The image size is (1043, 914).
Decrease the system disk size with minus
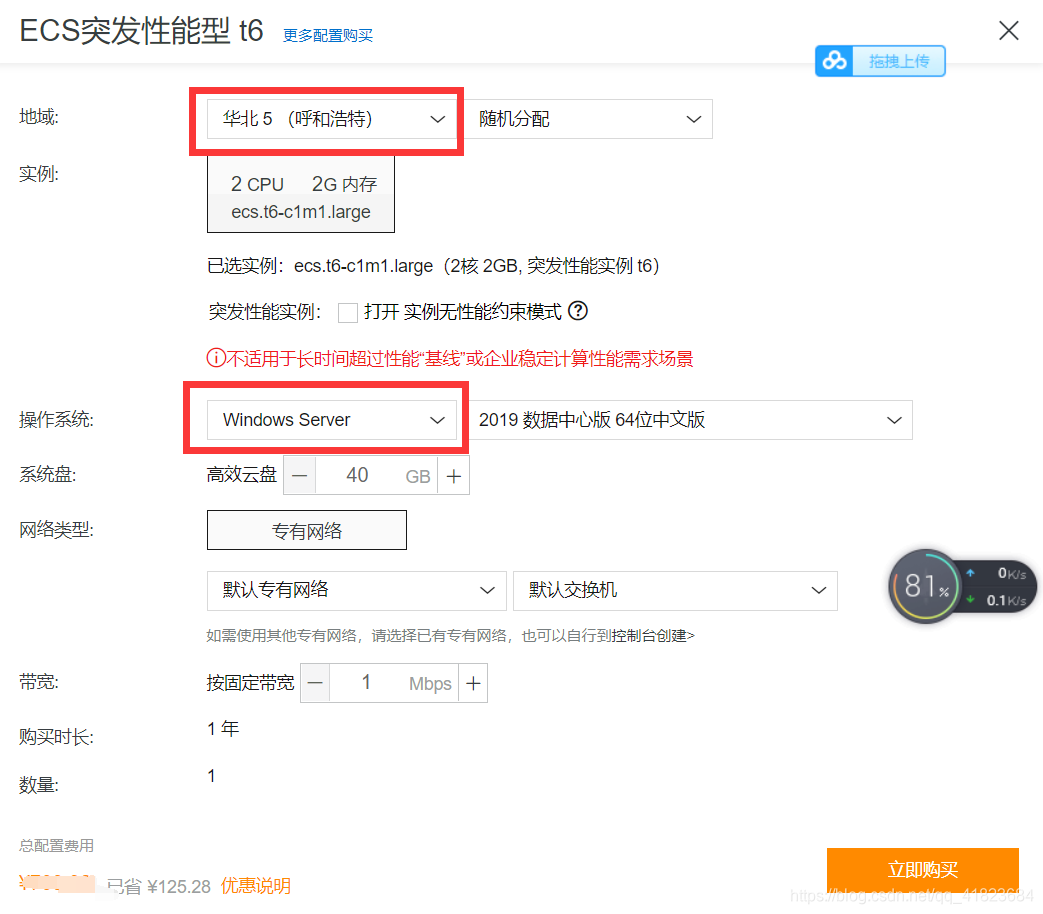(x=299, y=476)
